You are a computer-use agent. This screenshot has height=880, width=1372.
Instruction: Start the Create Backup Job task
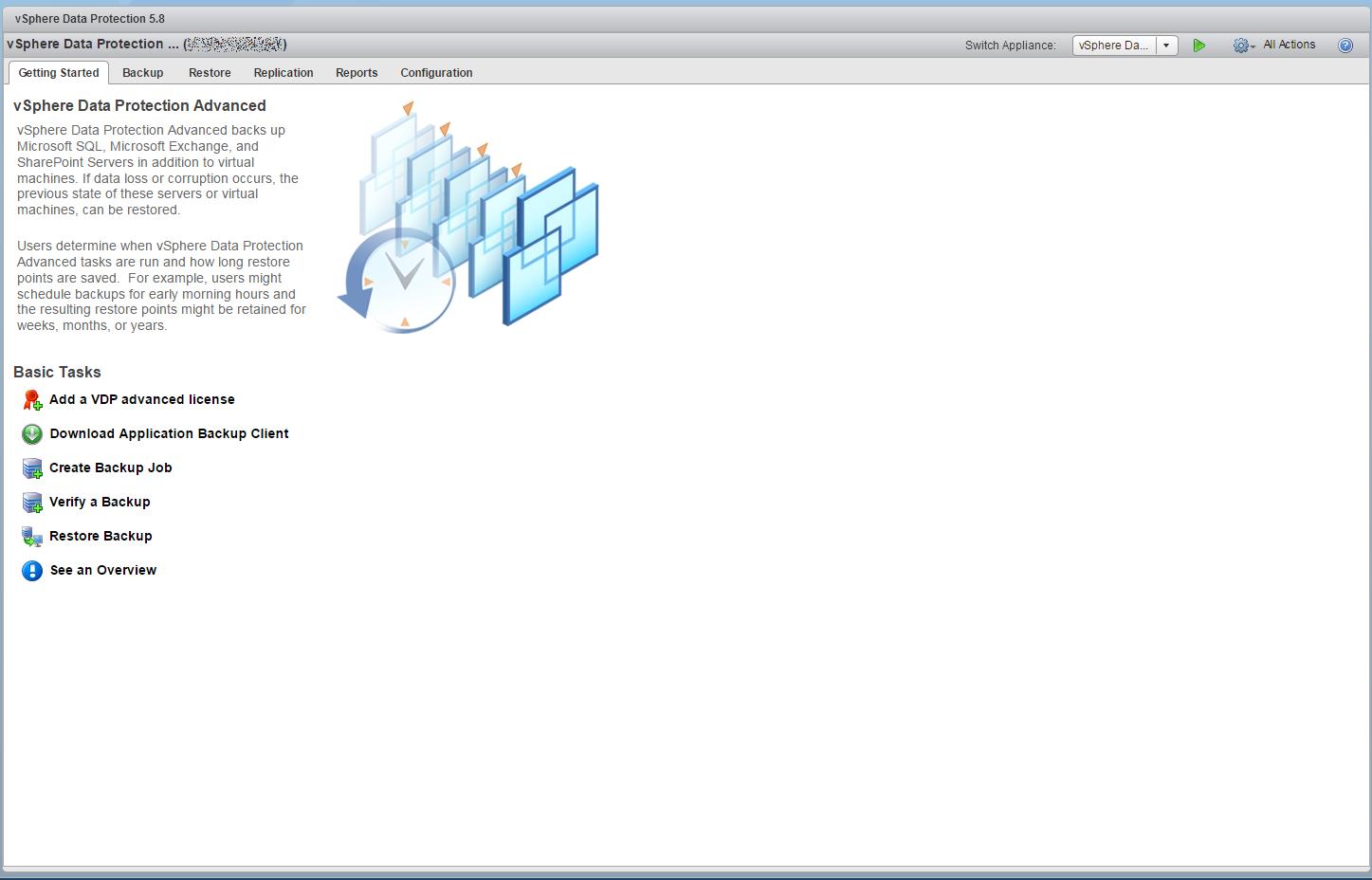coord(111,468)
